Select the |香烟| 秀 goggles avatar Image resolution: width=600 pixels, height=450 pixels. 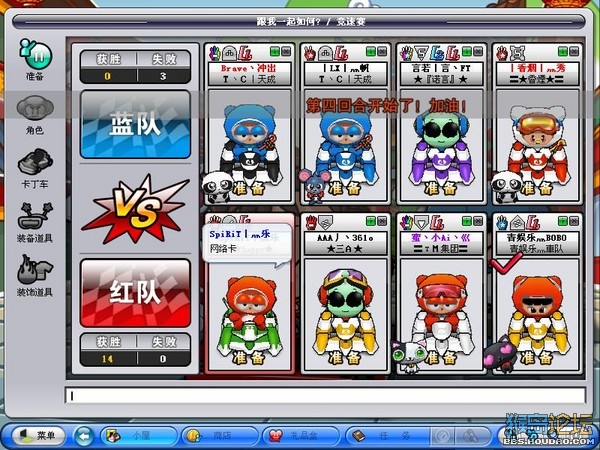tap(538, 143)
